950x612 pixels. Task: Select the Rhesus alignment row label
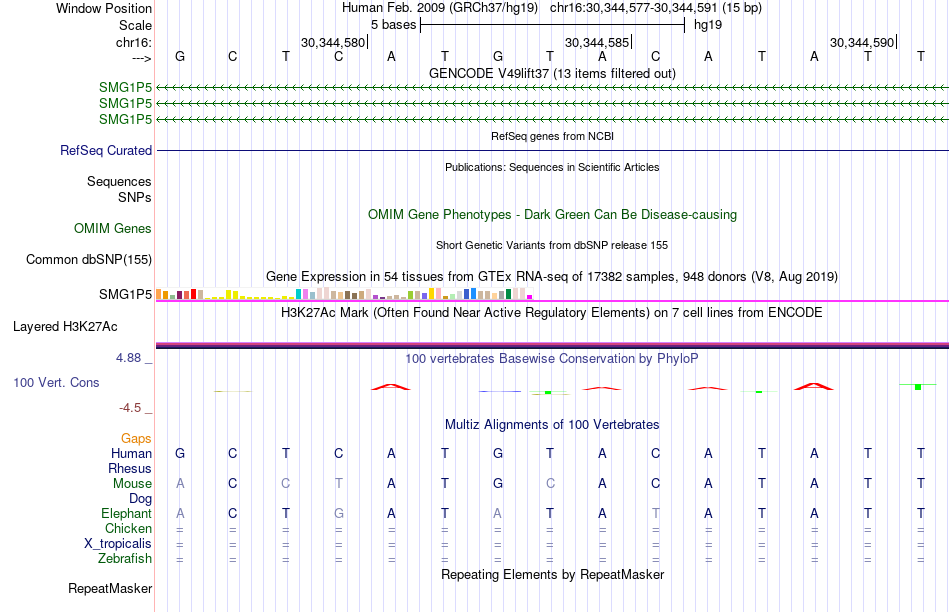click(130, 468)
